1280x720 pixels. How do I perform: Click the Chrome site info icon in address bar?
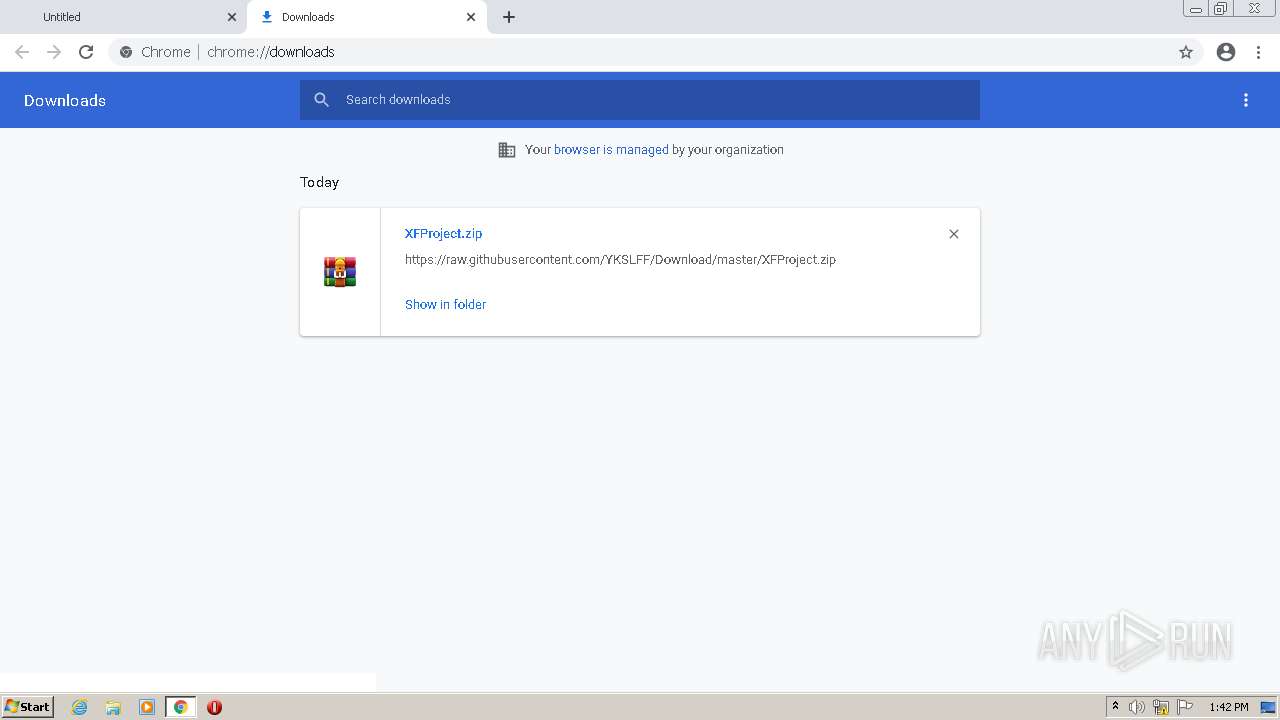[x=126, y=52]
